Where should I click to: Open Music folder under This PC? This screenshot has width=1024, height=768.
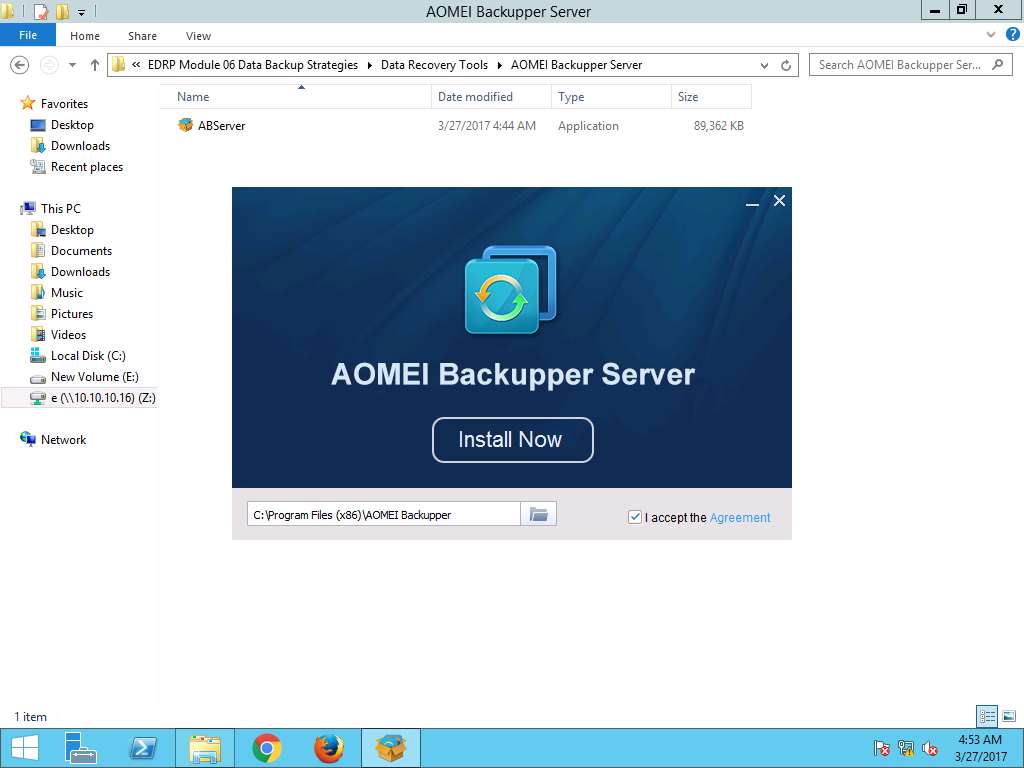click(x=67, y=293)
